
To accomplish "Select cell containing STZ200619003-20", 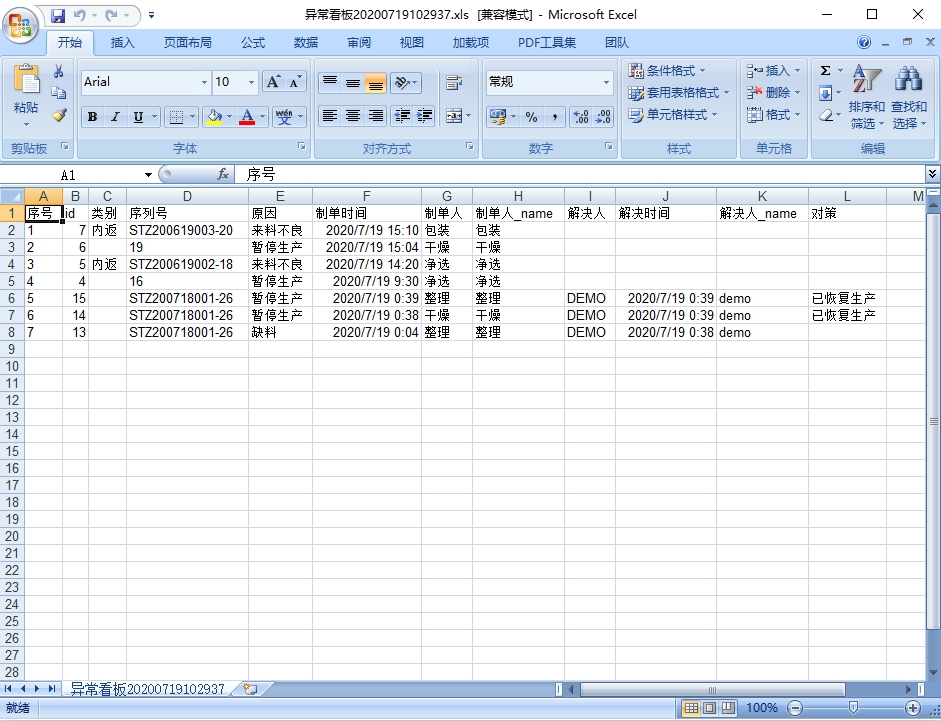I will point(187,230).
